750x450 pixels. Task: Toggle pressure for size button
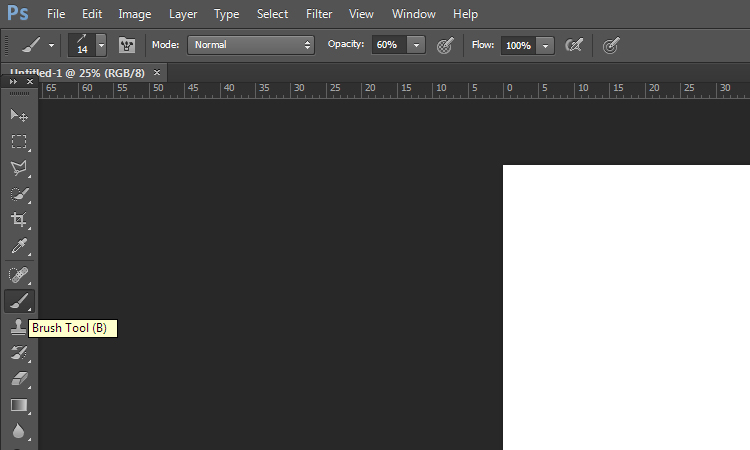coord(611,45)
